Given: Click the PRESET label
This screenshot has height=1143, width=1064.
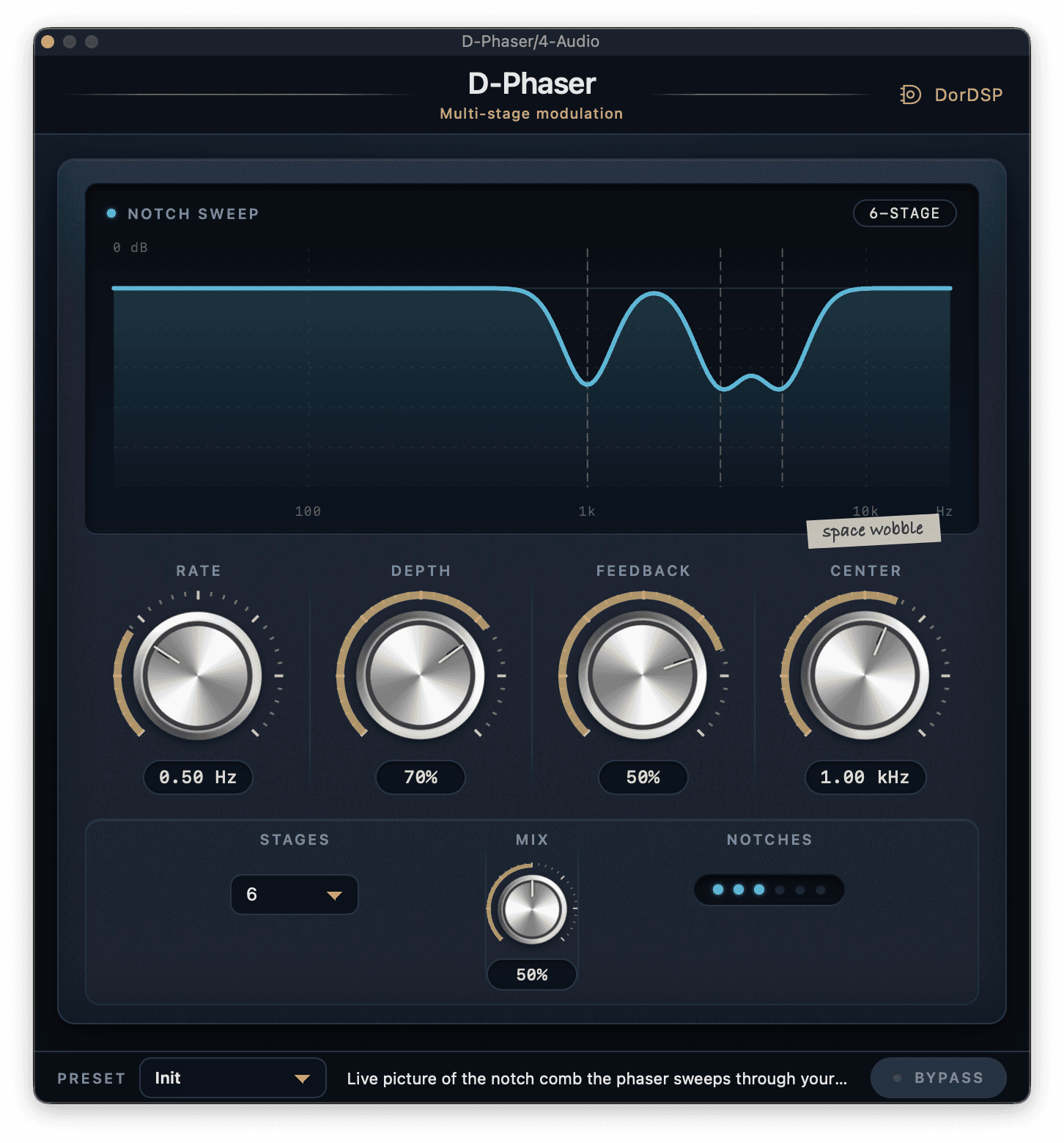Looking at the screenshot, I should point(92,1079).
